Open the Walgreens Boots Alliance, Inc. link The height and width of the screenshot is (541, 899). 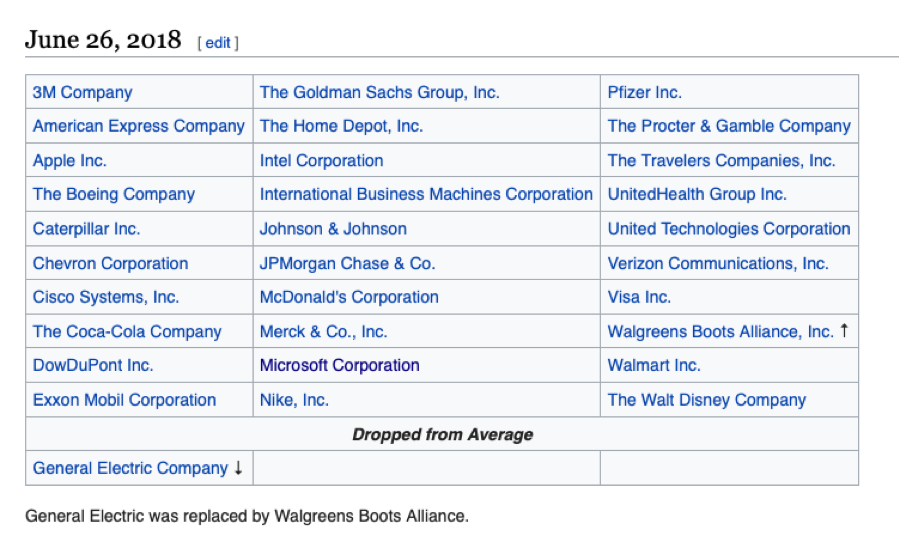tap(720, 331)
